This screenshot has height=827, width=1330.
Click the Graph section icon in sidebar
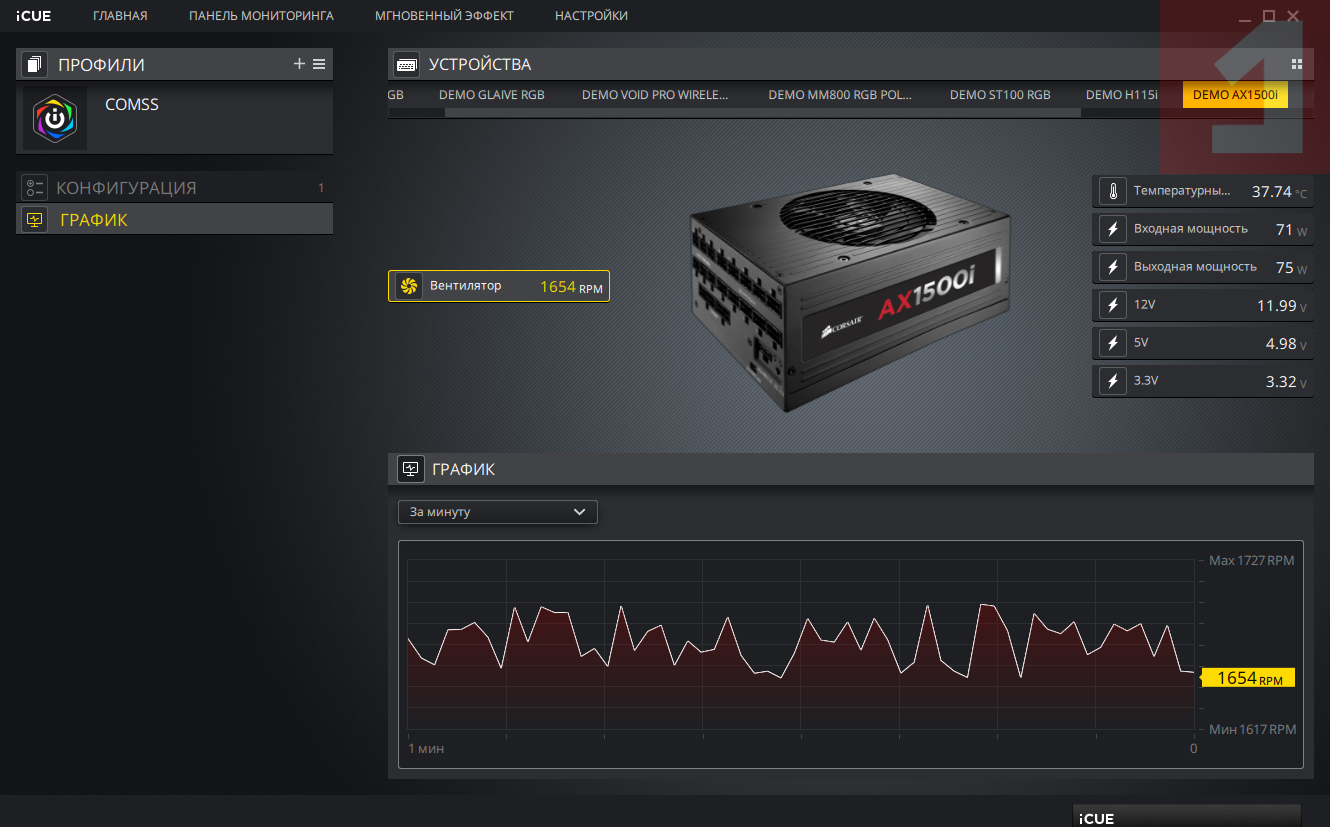coord(35,219)
